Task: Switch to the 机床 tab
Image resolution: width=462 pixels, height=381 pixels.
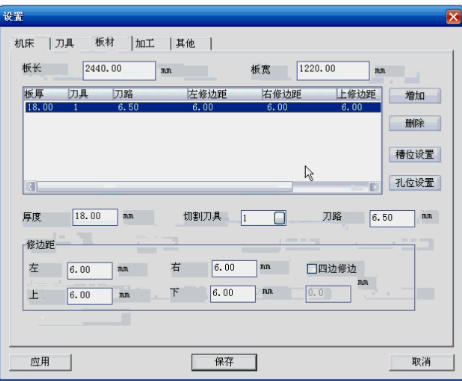Action: tap(25, 43)
